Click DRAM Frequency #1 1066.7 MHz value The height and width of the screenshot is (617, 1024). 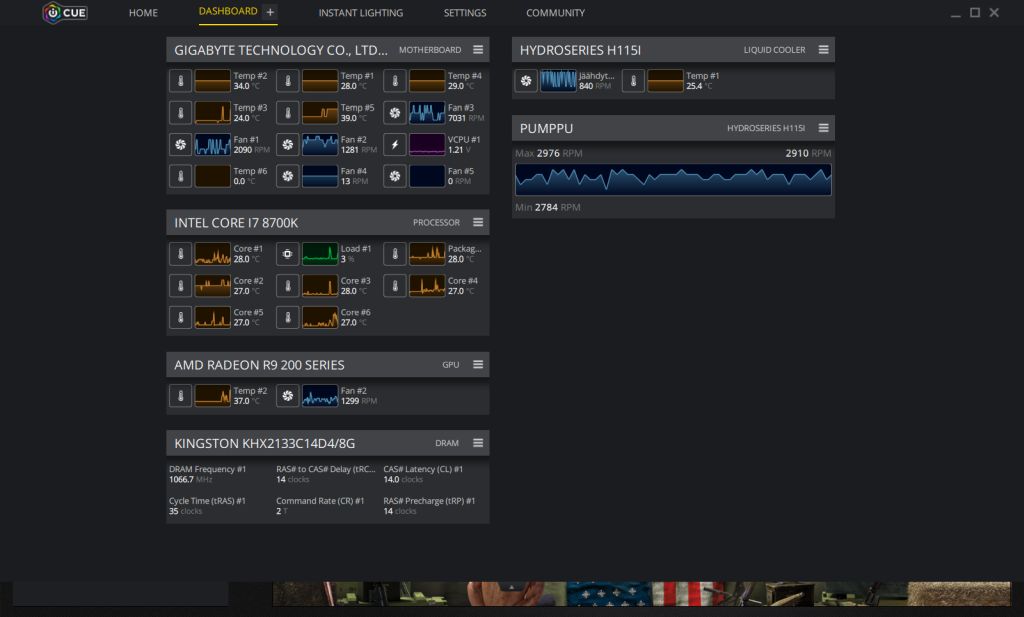[191, 479]
